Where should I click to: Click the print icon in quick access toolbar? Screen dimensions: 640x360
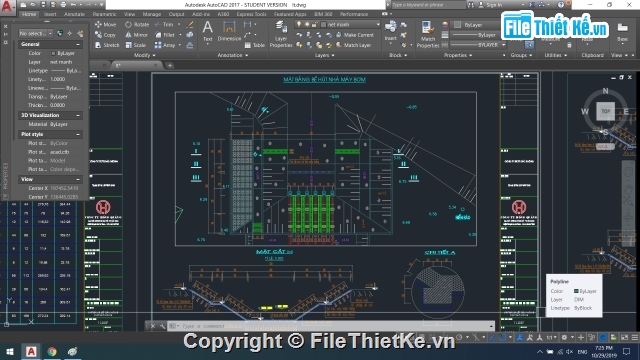pyautogui.click(x=63, y=5)
